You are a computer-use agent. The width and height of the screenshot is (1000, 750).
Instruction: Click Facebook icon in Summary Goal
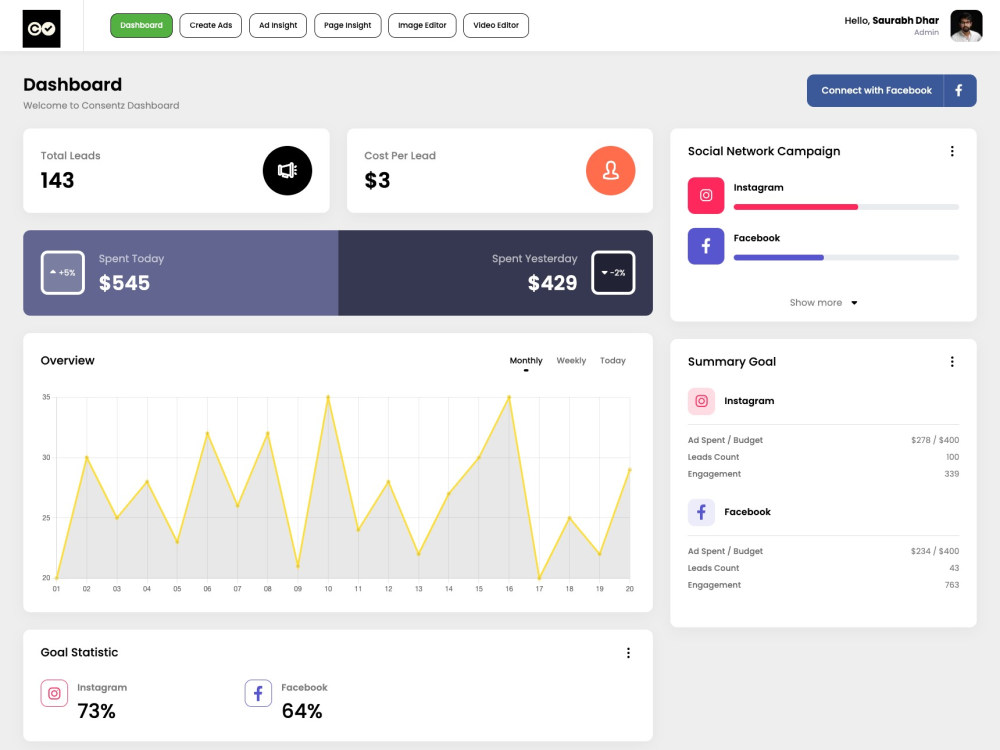[702, 512]
